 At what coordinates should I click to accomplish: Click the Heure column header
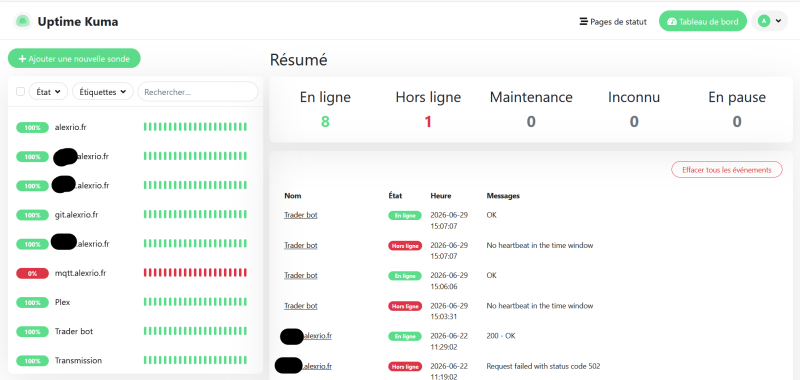coord(441,196)
